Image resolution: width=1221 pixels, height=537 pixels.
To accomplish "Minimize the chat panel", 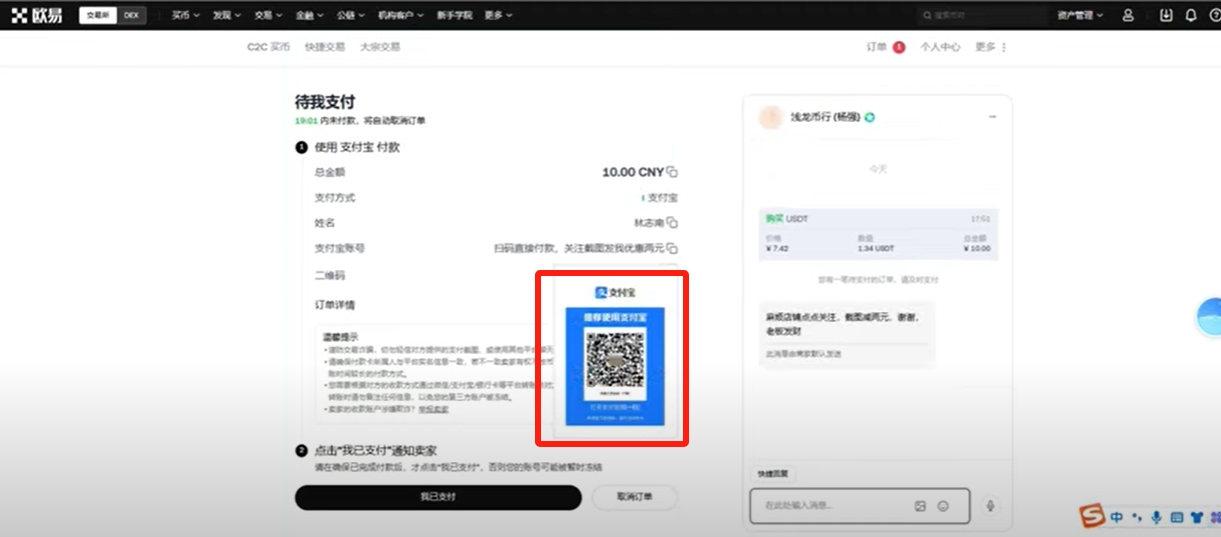I will pos(993,117).
